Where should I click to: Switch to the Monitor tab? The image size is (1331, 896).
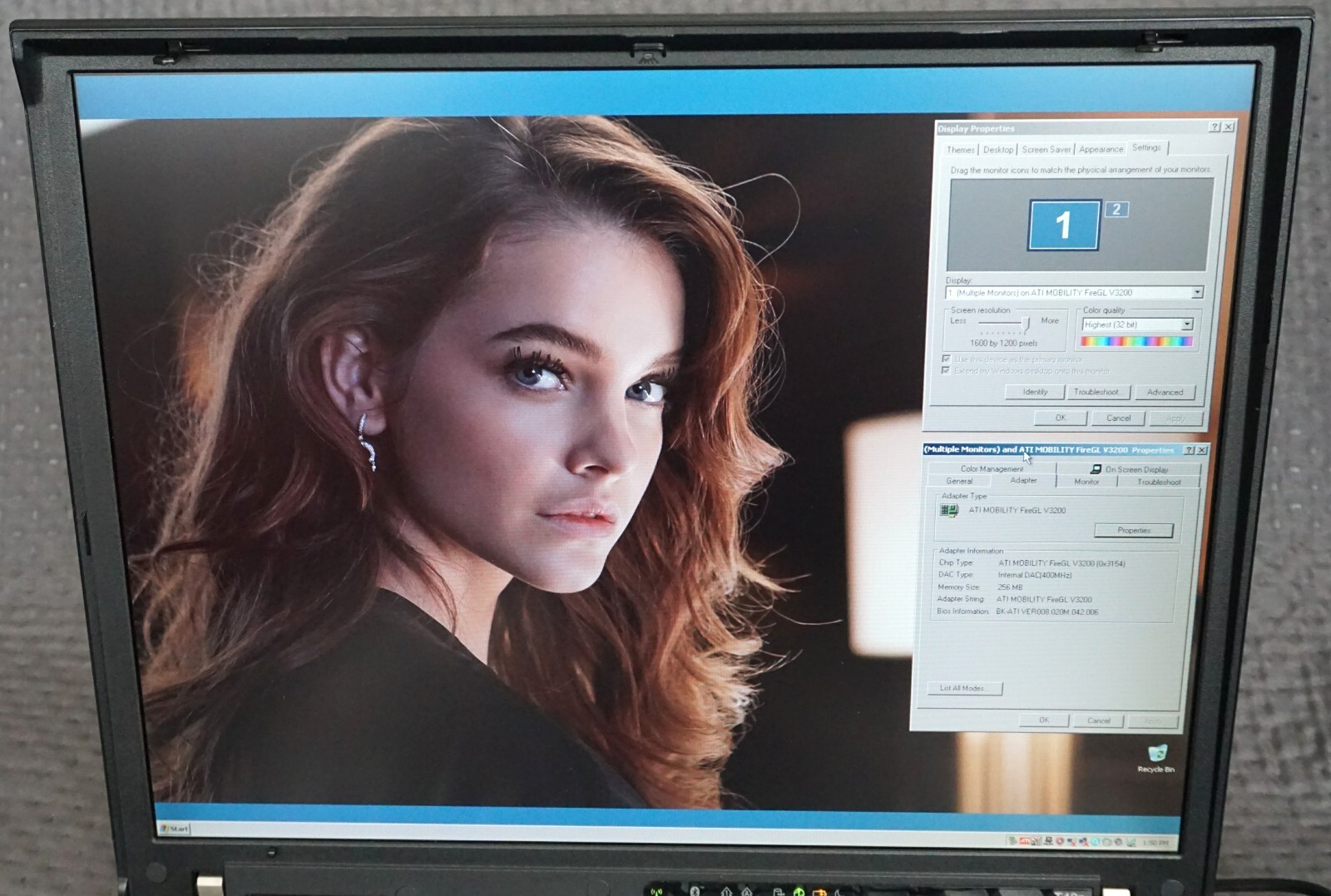tap(1086, 482)
